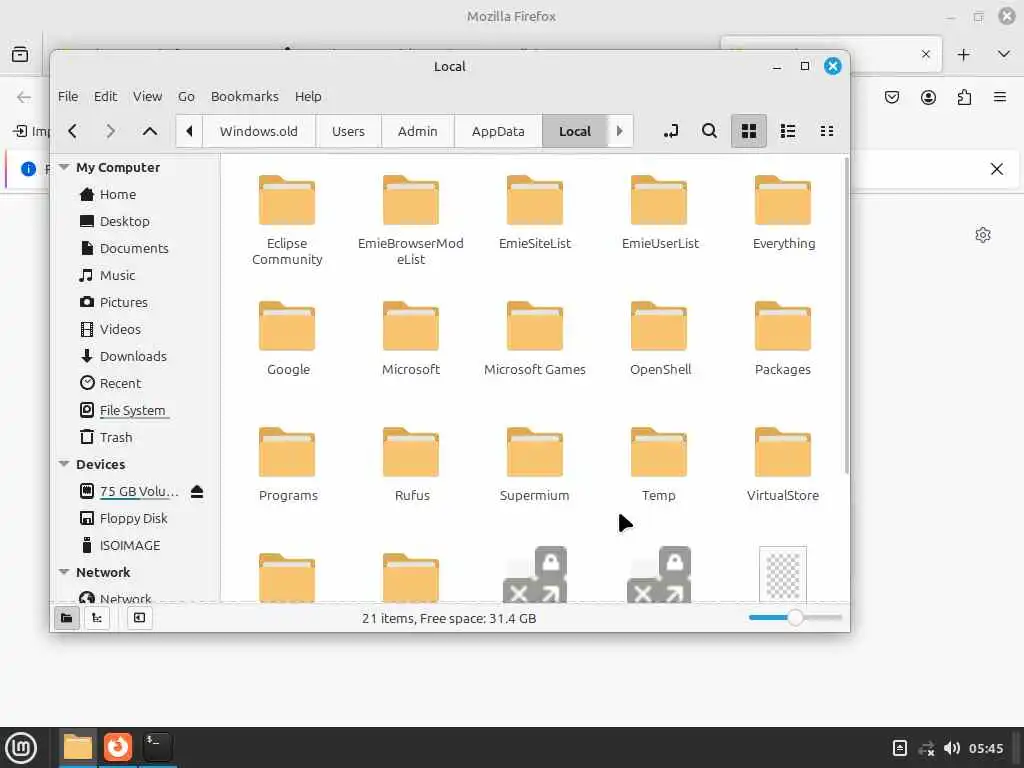Jump to Windows.old in path bar

(x=259, y=131)
